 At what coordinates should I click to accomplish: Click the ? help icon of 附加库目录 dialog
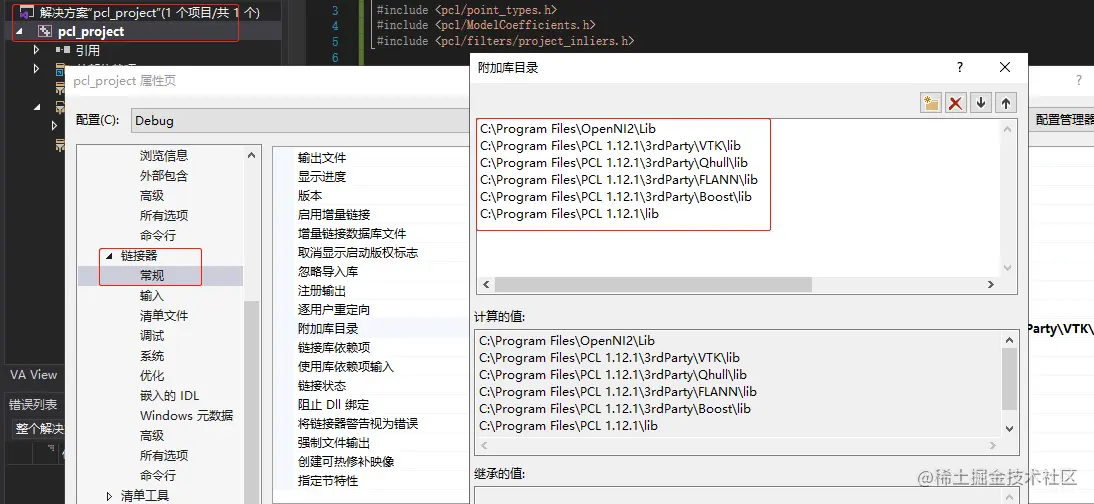960,67
